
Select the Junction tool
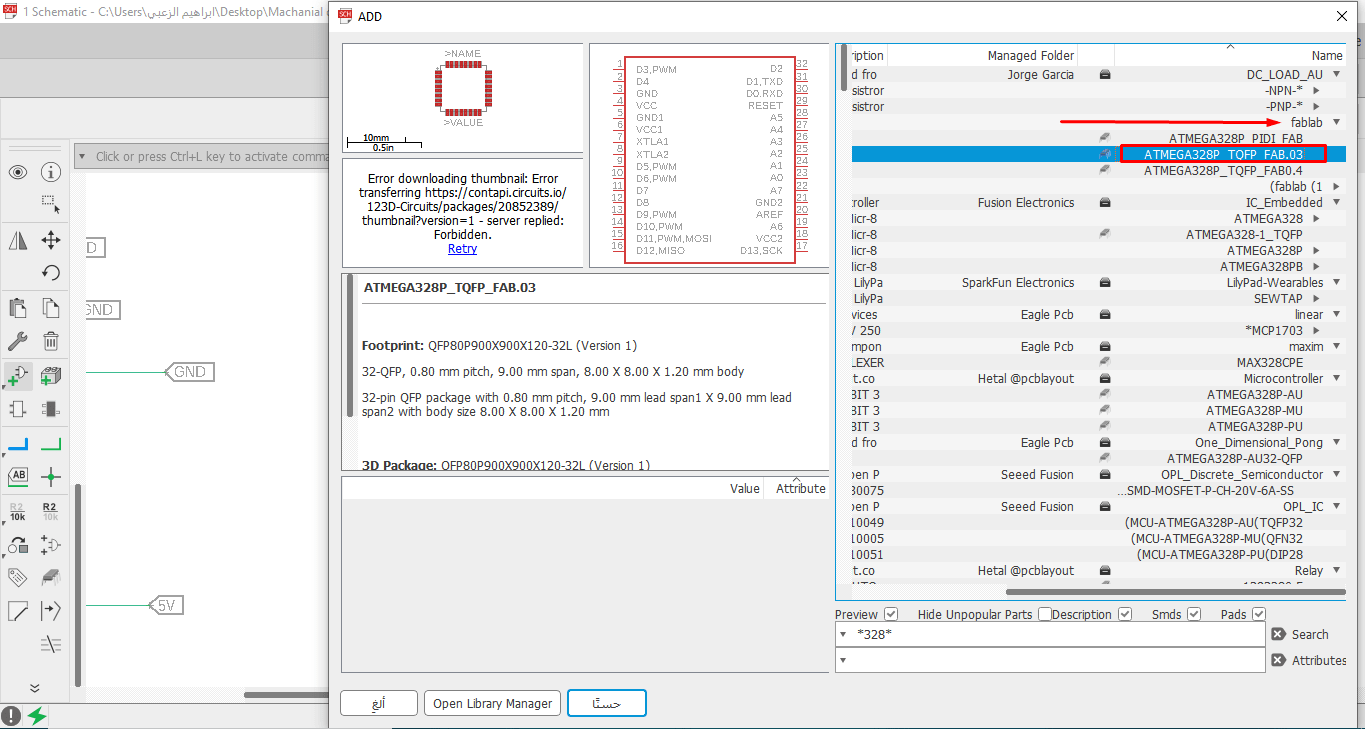51,477
